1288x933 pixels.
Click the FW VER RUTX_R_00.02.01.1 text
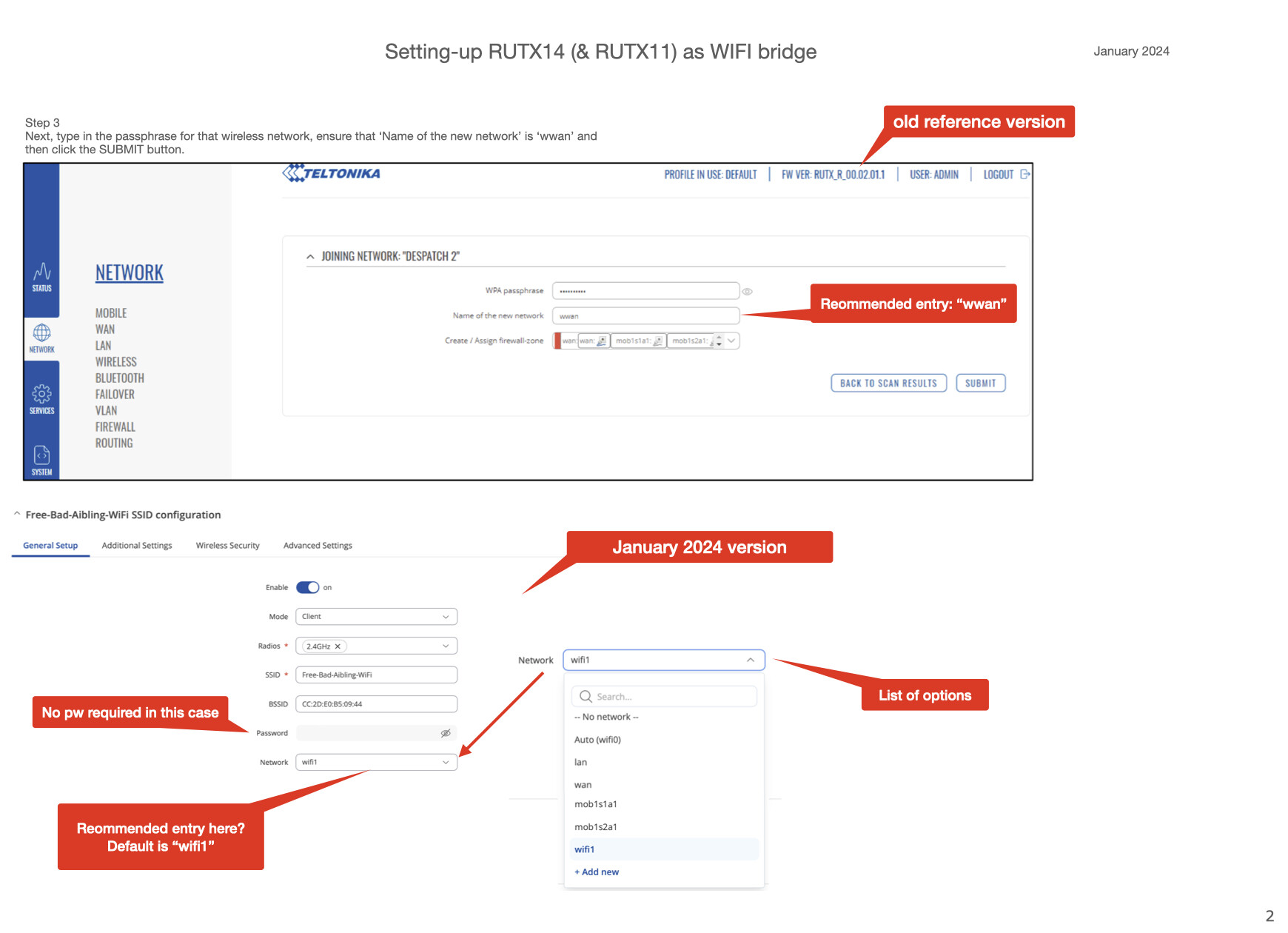click(x=833, y=175)
